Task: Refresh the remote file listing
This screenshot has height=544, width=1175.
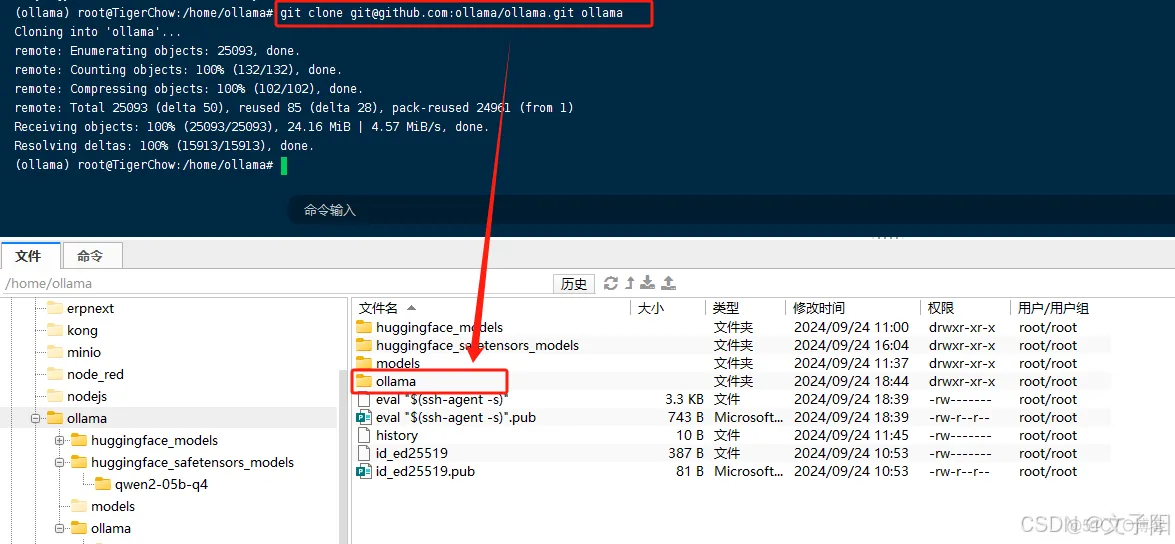Action: tap(611, 283)
